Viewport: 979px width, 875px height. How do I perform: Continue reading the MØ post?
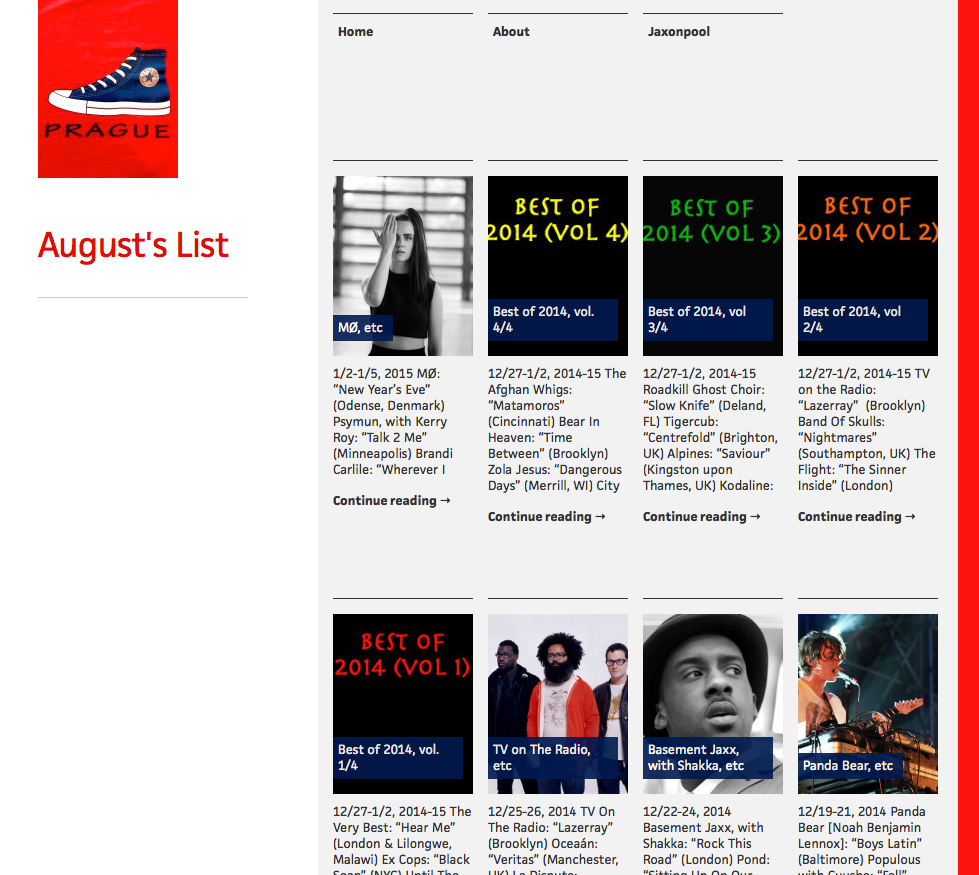[391, 501]
